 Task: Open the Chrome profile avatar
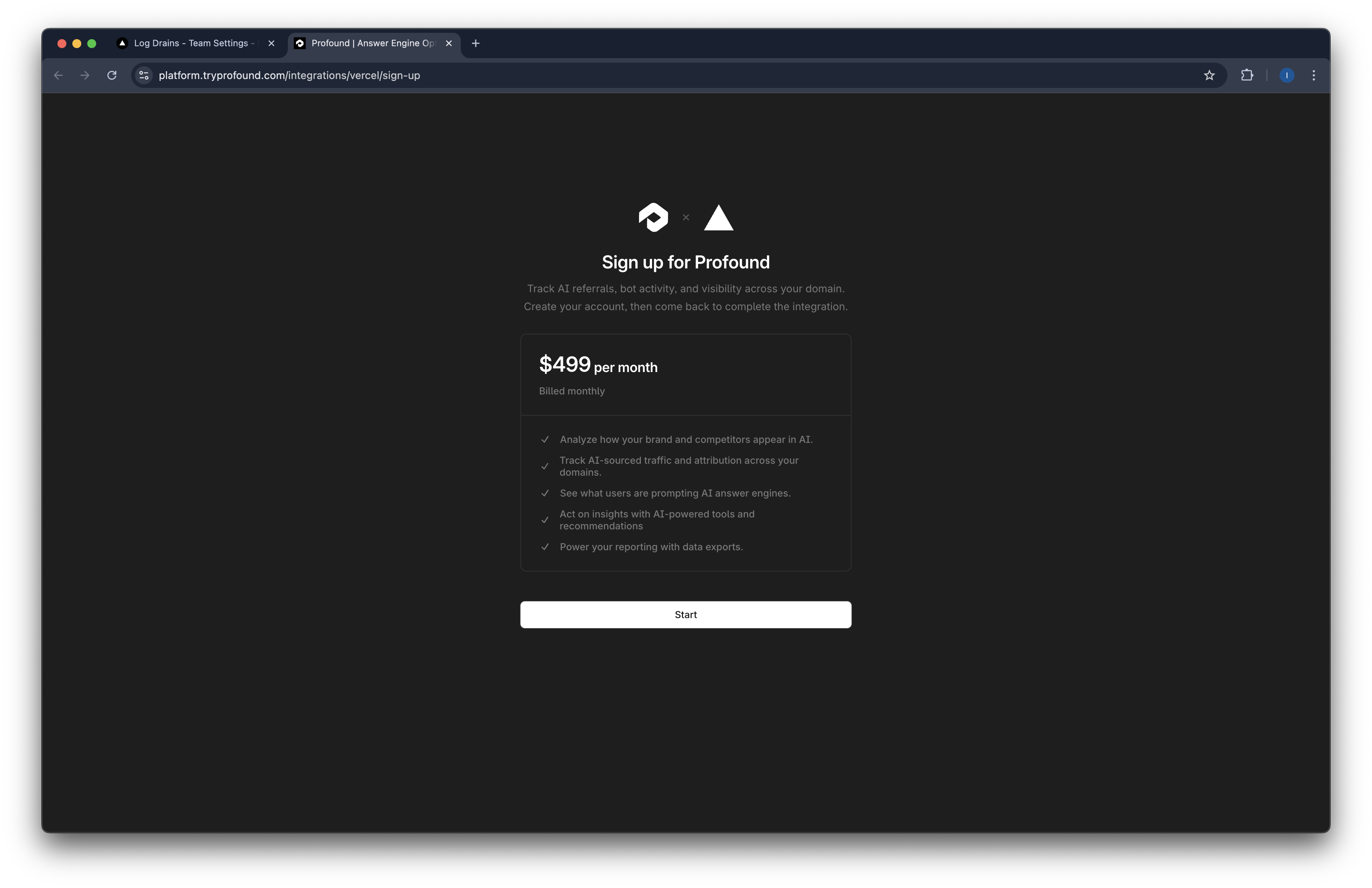coord(1287,75)
